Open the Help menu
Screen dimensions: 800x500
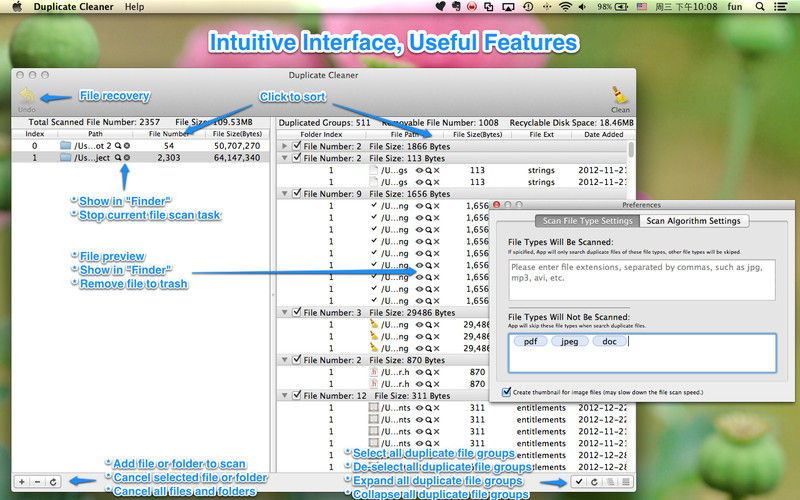point(135,7)
